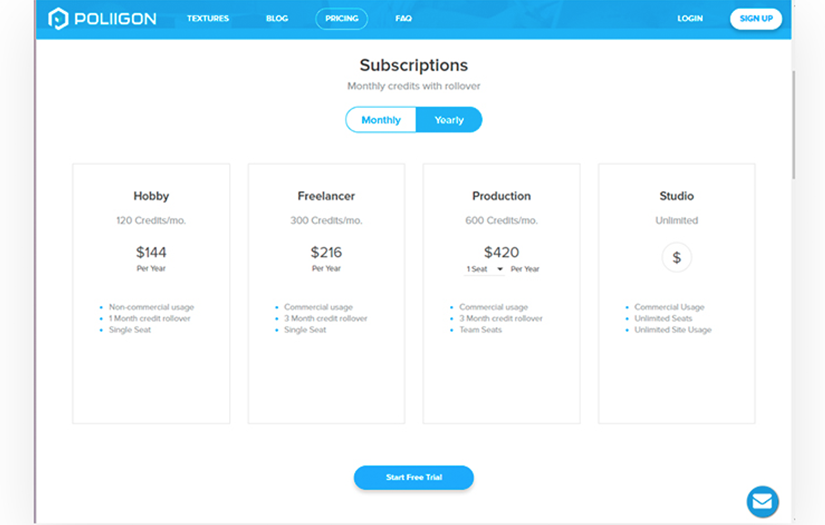Click the page vertical scrollbar thumb

(x=794, y=125)
